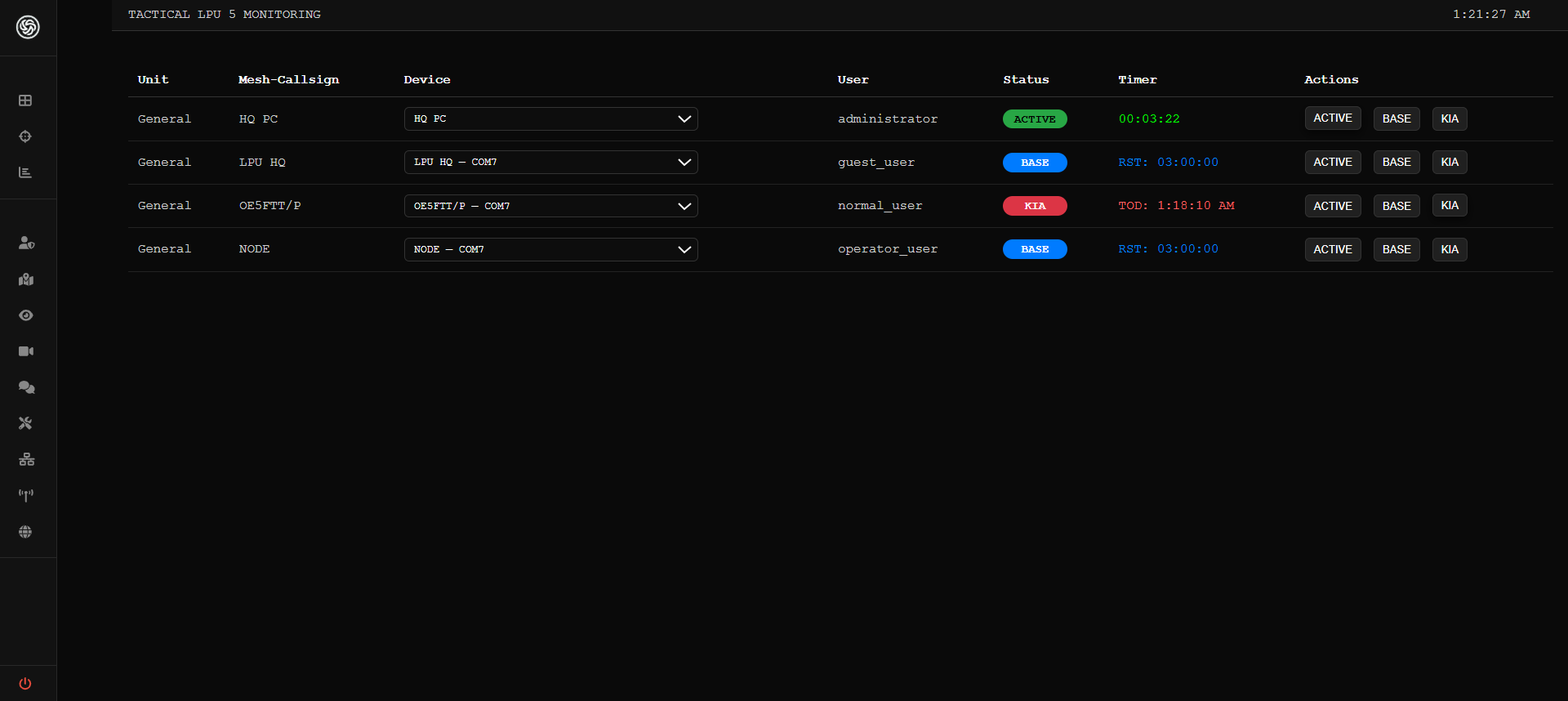
Task: Open the map location icon in sidebar
Action: [26, 279]
